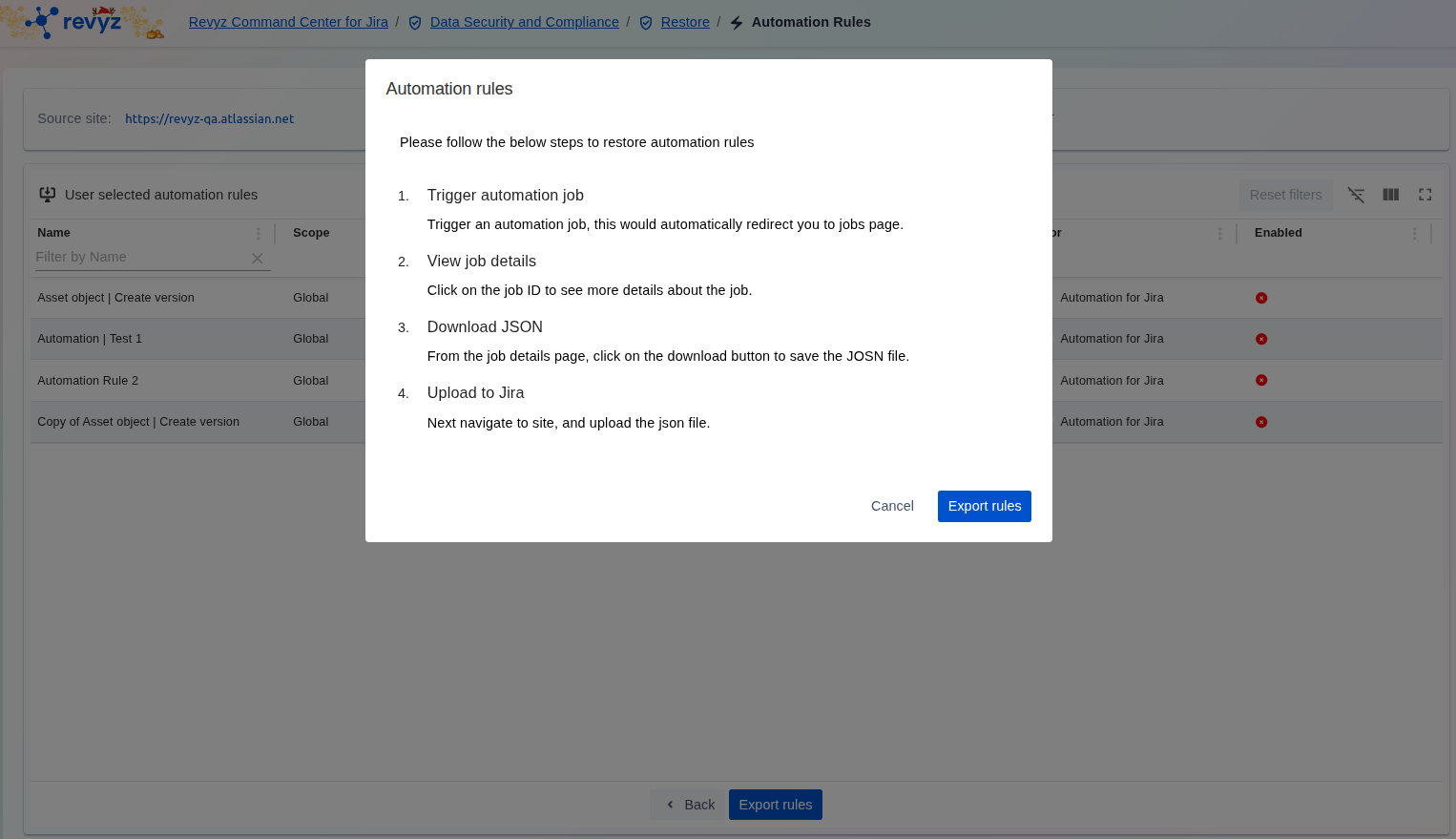The width and height of the screenshot is (1456, 839).
Task: Click the Back button at bottom
Action: click(x=690, y=805)
